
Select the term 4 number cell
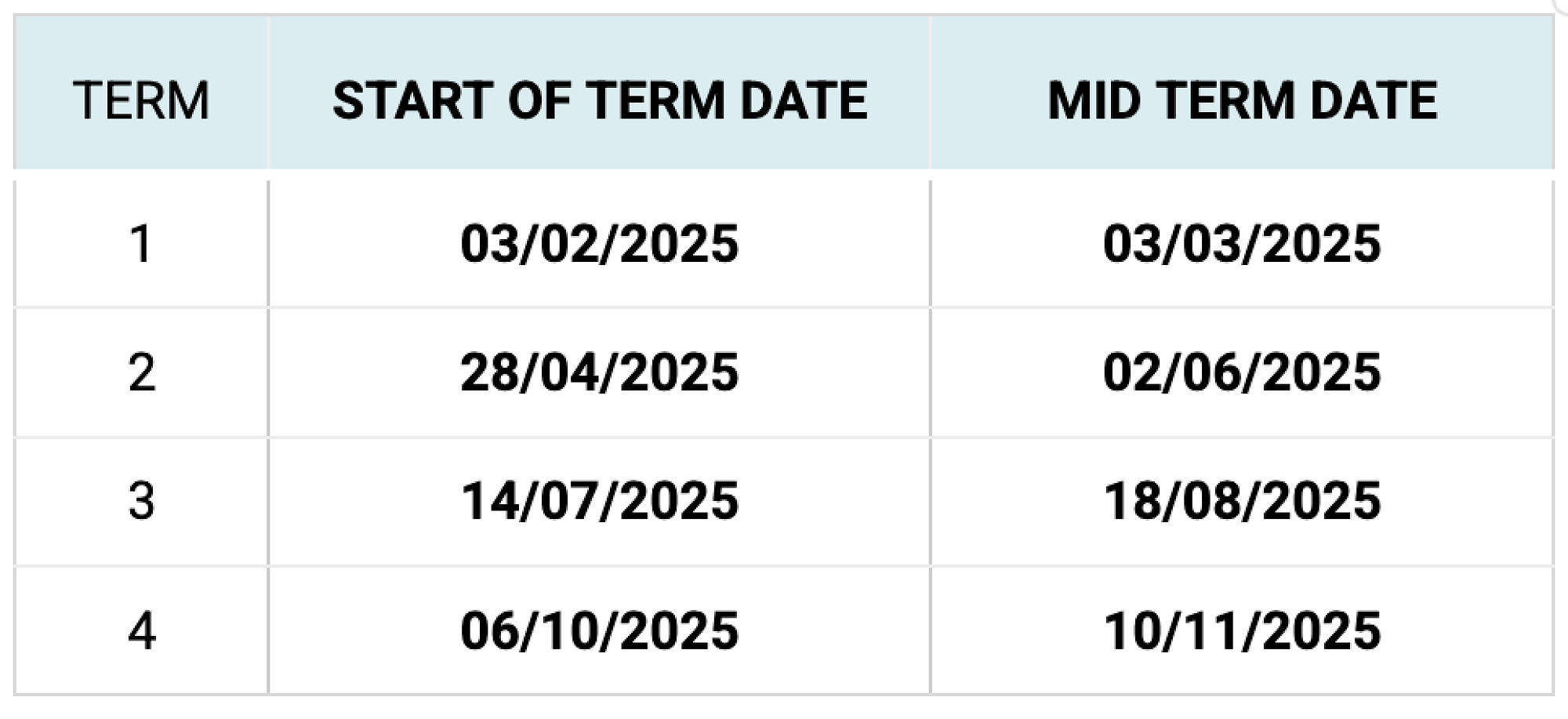coord(141,630)
